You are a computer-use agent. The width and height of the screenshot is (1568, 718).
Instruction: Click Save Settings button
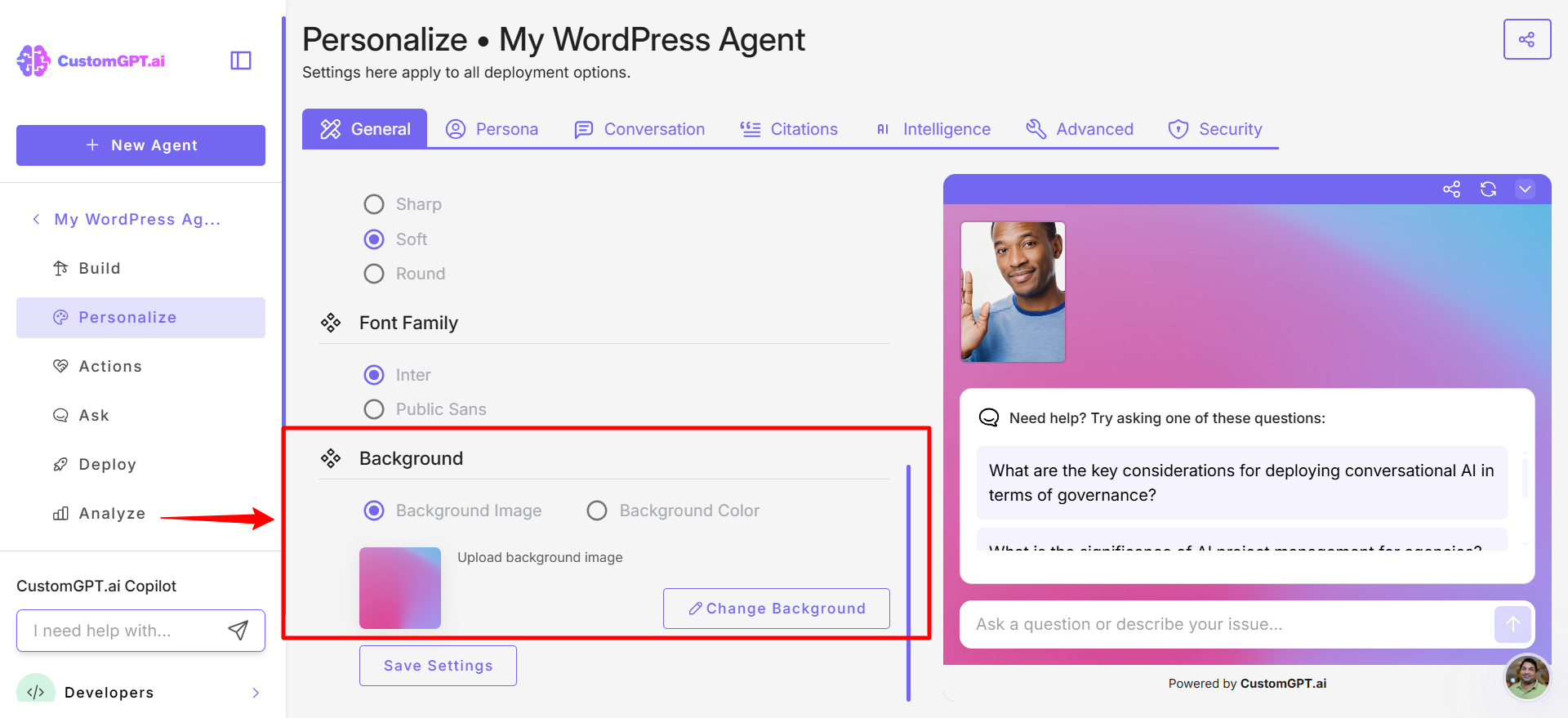coord(438,666)
